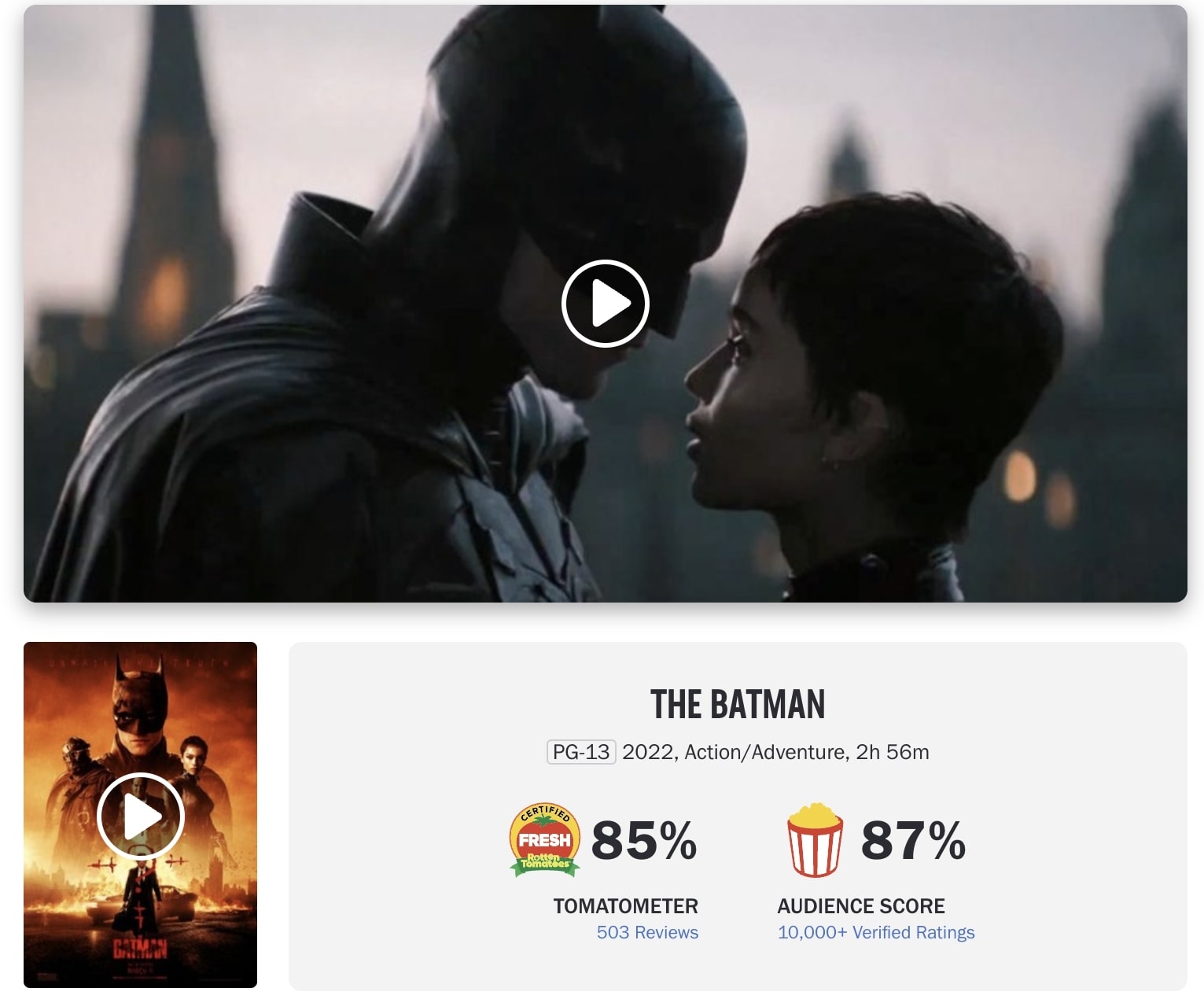The height and width of the screenshot is (999, 1204).
Task: Click the AUDIENCE SCORE label
Action: tap(861, 906)
